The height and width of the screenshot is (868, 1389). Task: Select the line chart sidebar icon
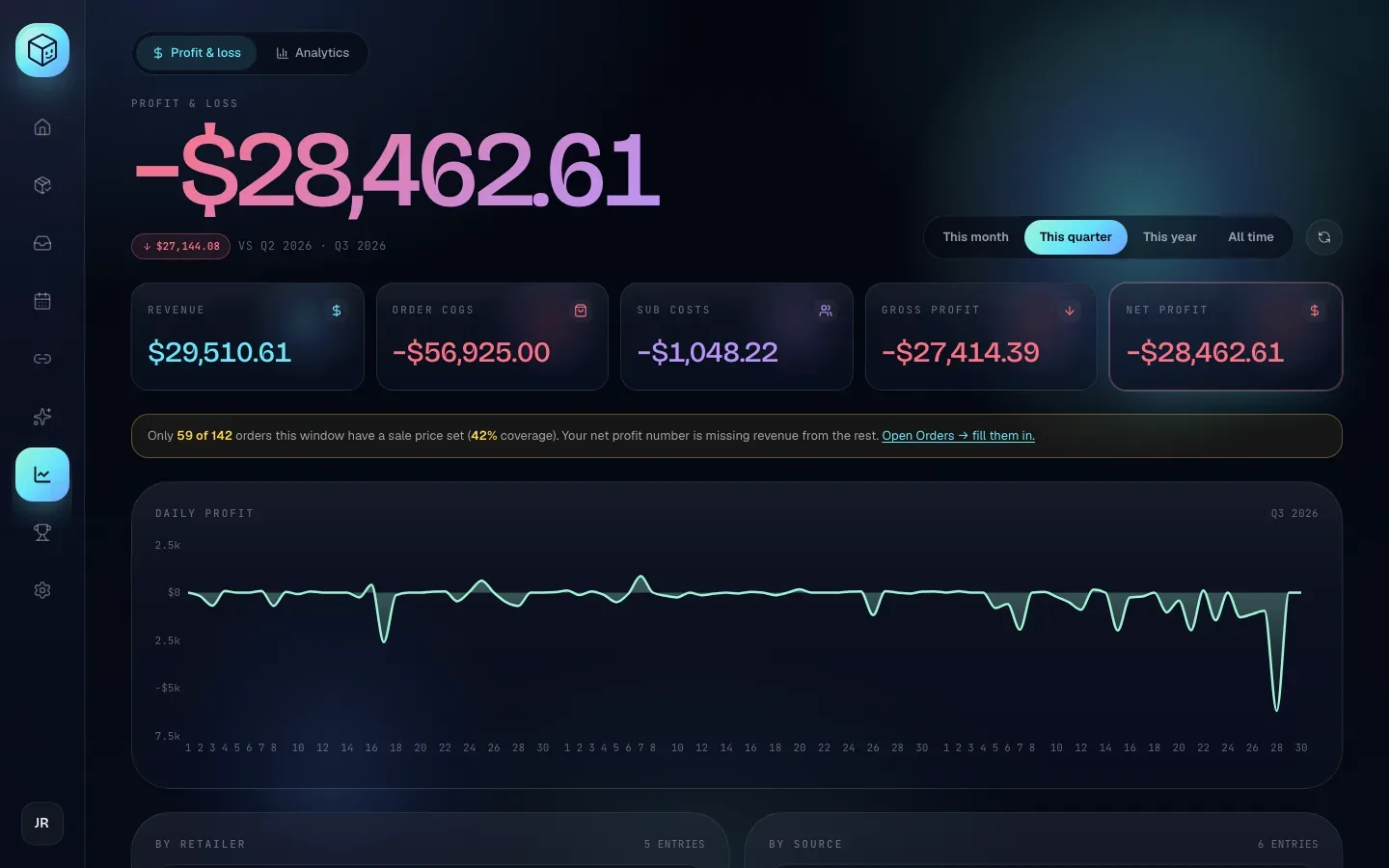click(x=42, y=475)
